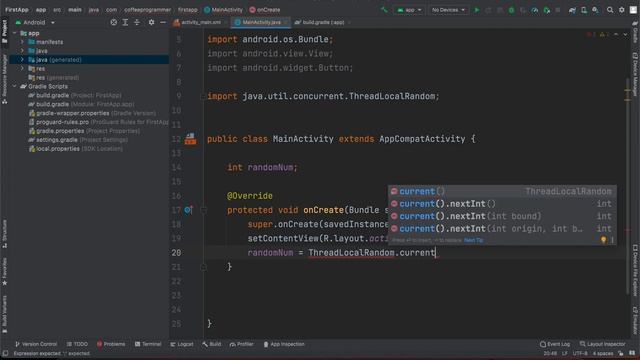The width and height of the screenshot is (640, 360).
Task: Open the Project tool window sidebar button
Action: pos(4,31)
